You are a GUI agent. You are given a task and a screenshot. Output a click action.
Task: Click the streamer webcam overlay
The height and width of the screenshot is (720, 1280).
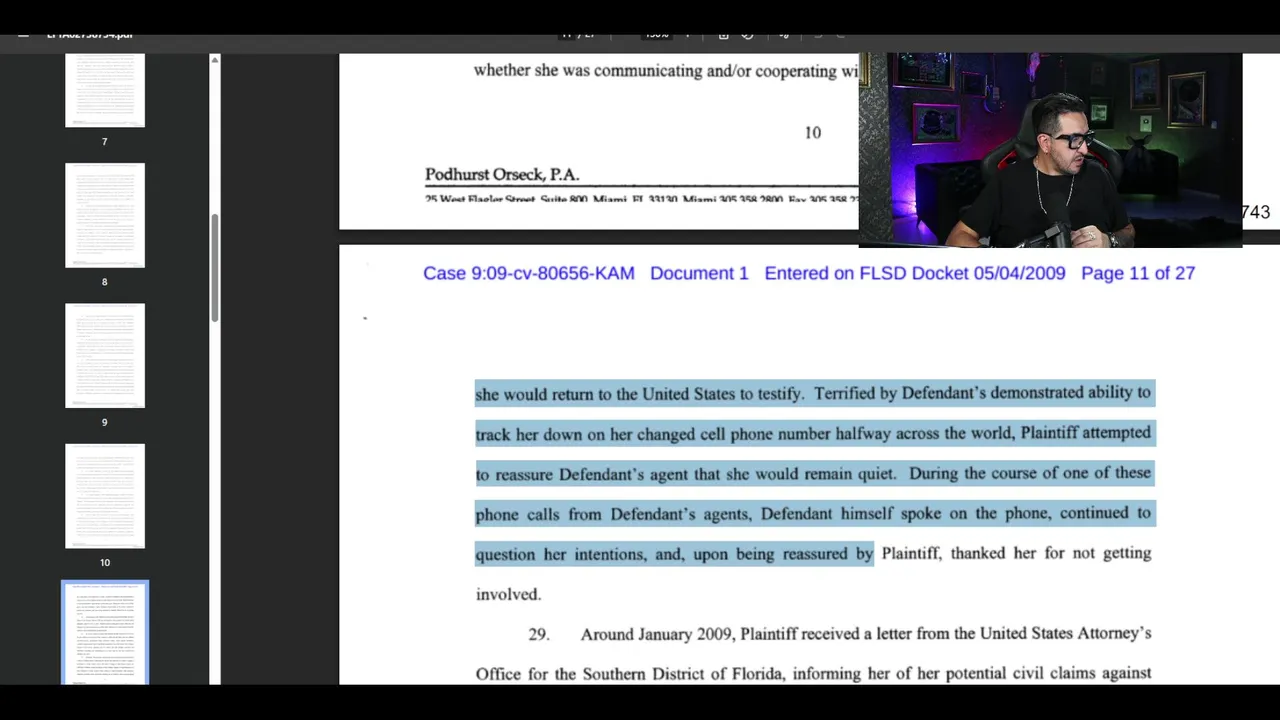coord(1050,150)
